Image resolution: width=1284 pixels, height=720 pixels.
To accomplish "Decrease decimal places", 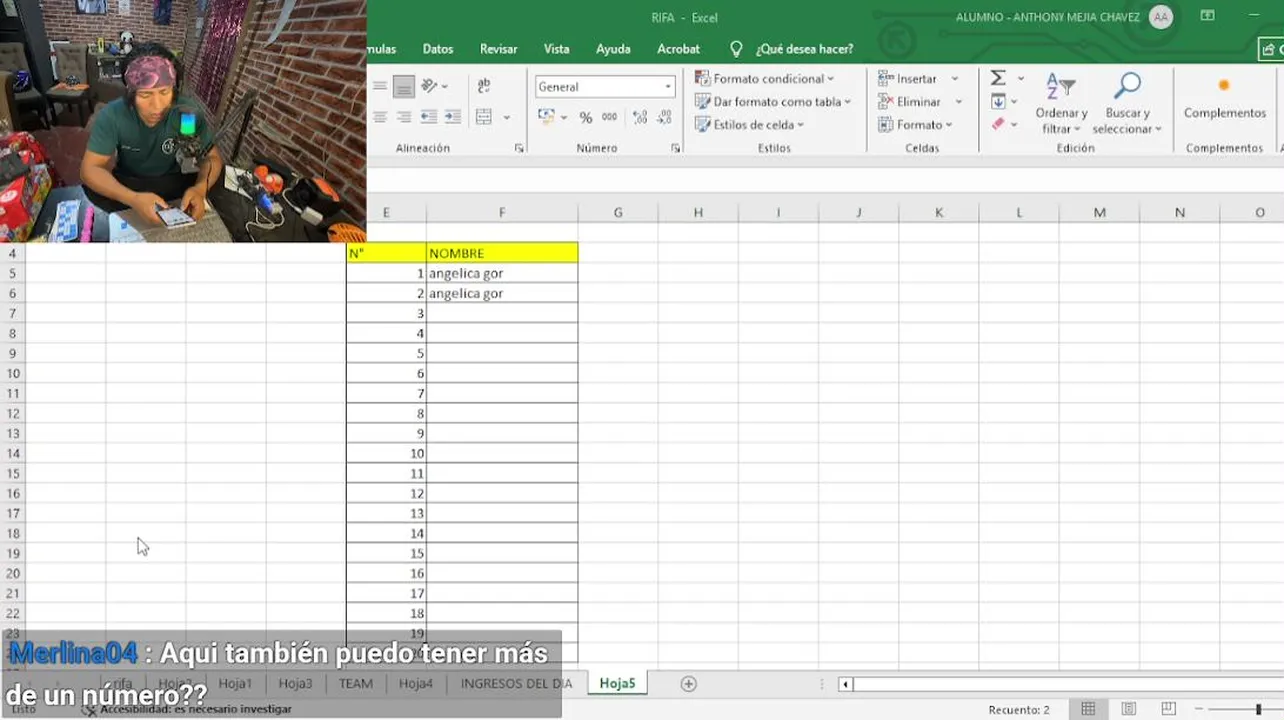I will [x=664, y=118].
